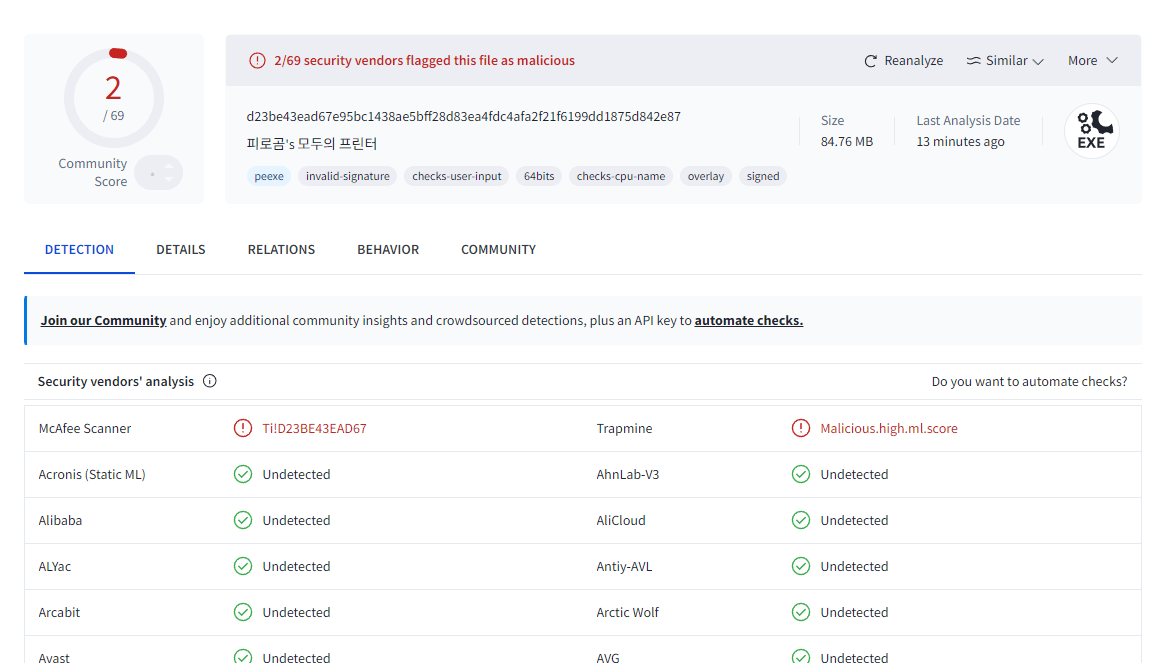Click the checks-cpu-name tag
The image size is (1171, 663).
pyautogui.click(x=621, y=177)
